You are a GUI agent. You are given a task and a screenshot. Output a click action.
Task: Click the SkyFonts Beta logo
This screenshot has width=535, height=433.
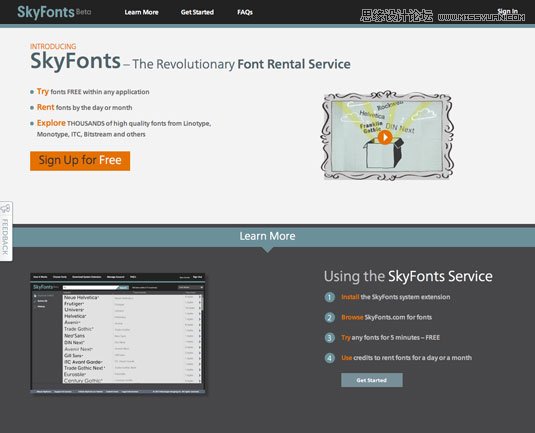(54, 12)
